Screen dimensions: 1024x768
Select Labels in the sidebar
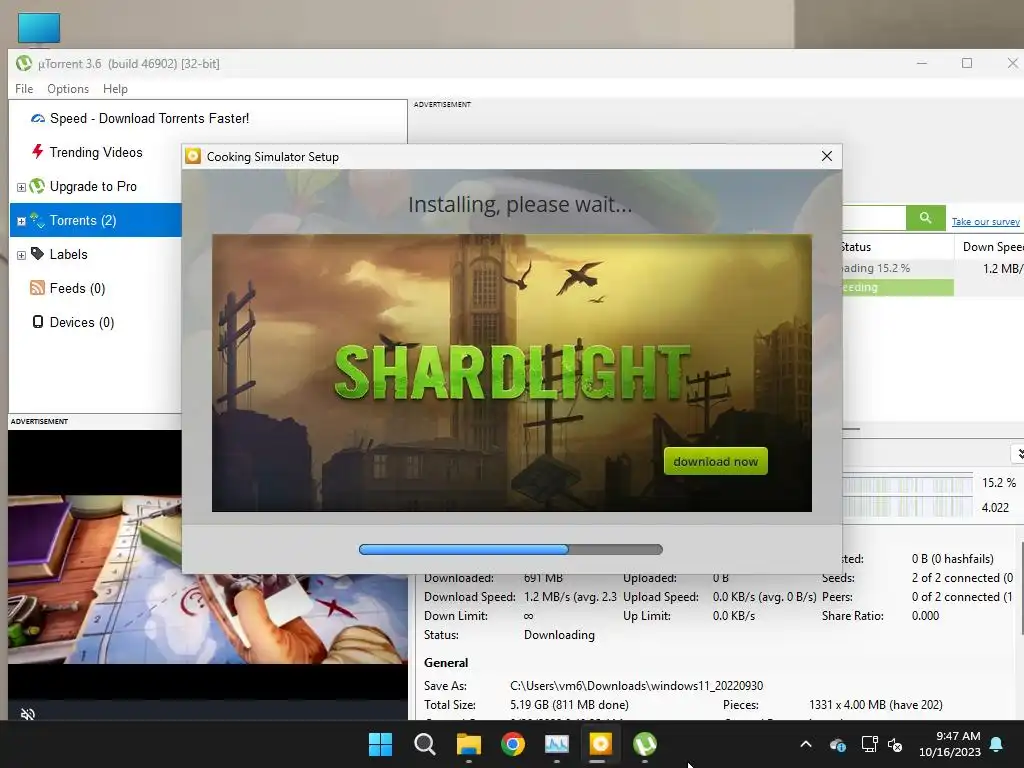69,254
